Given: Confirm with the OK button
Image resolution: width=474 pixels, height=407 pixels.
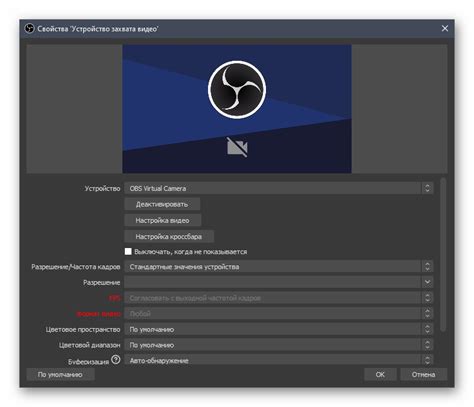Looking at the screenshot, I should [x=380, y=374].
